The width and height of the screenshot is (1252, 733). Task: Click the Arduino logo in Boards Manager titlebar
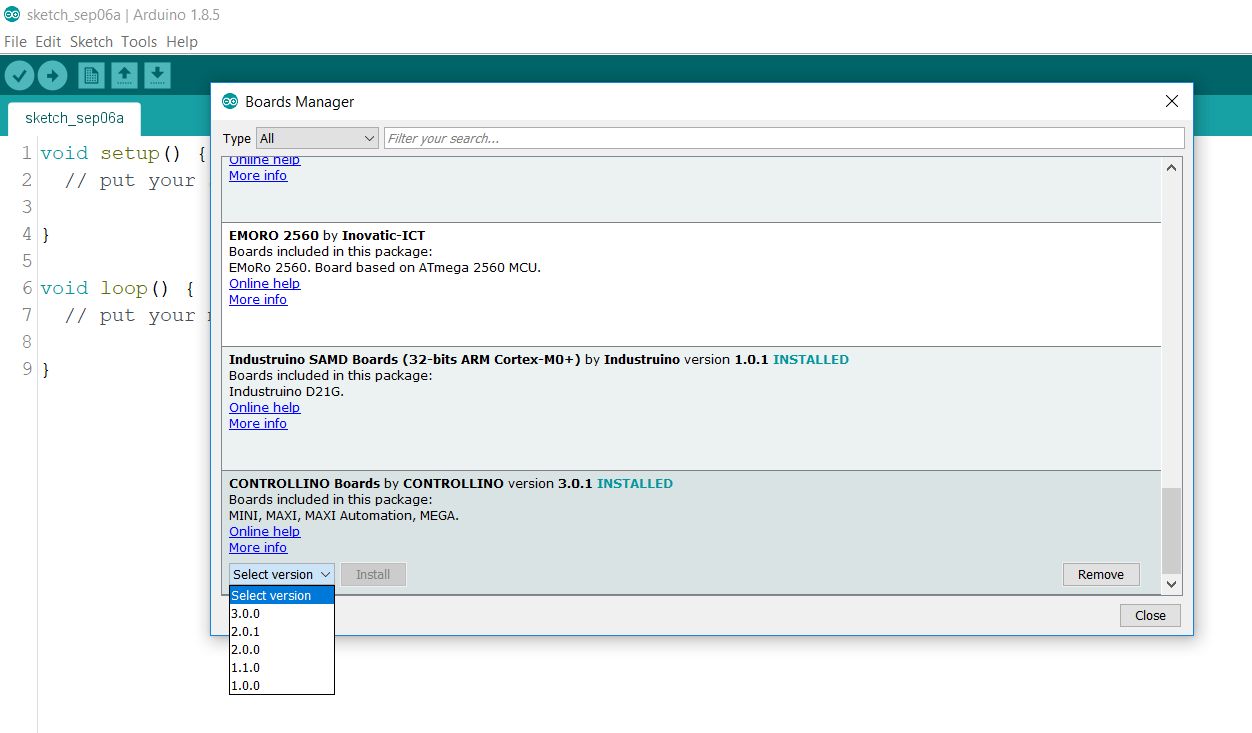pyautogui.click(x=231, y=101)
